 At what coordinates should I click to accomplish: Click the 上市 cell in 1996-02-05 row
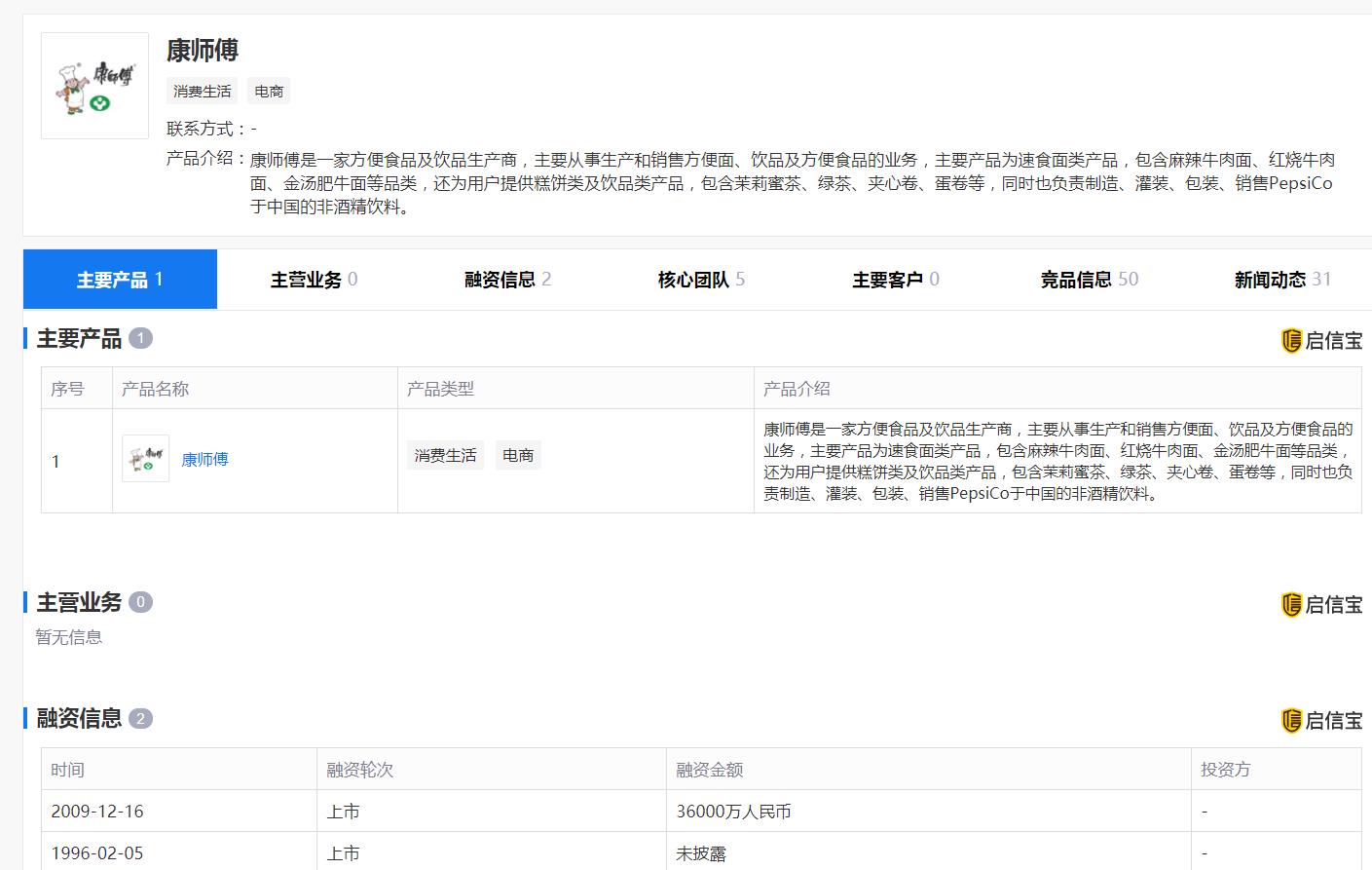[x=492, y=852]
